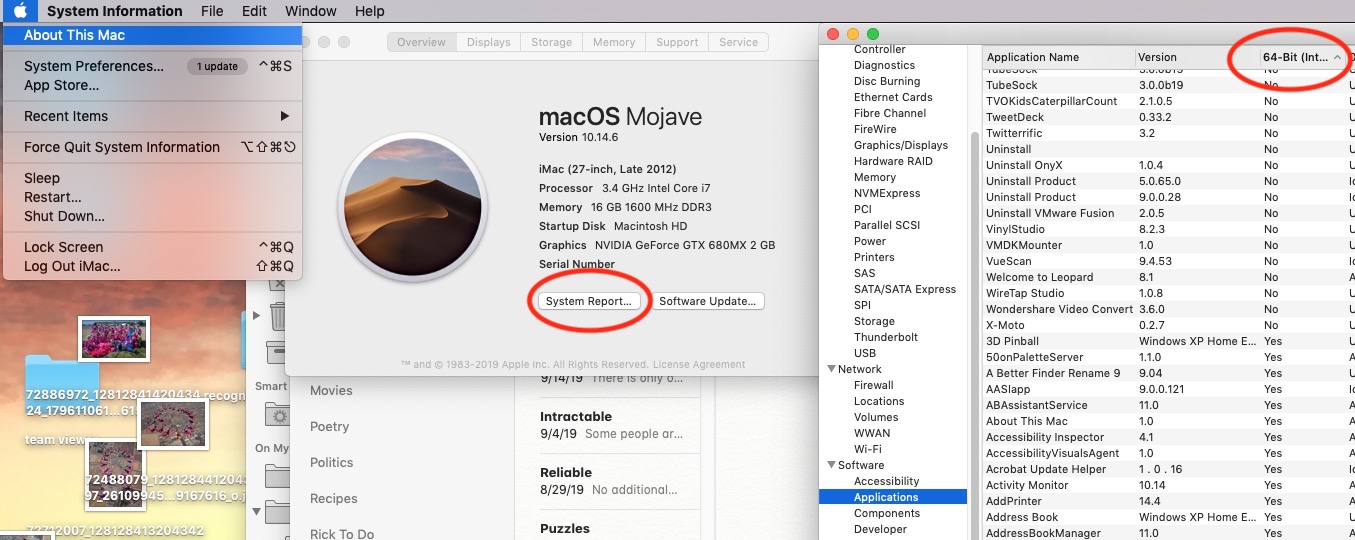This screenshot has width=1355, height=540.
Task: Select the WireTap Studio row
Action: click(1169, 293)
